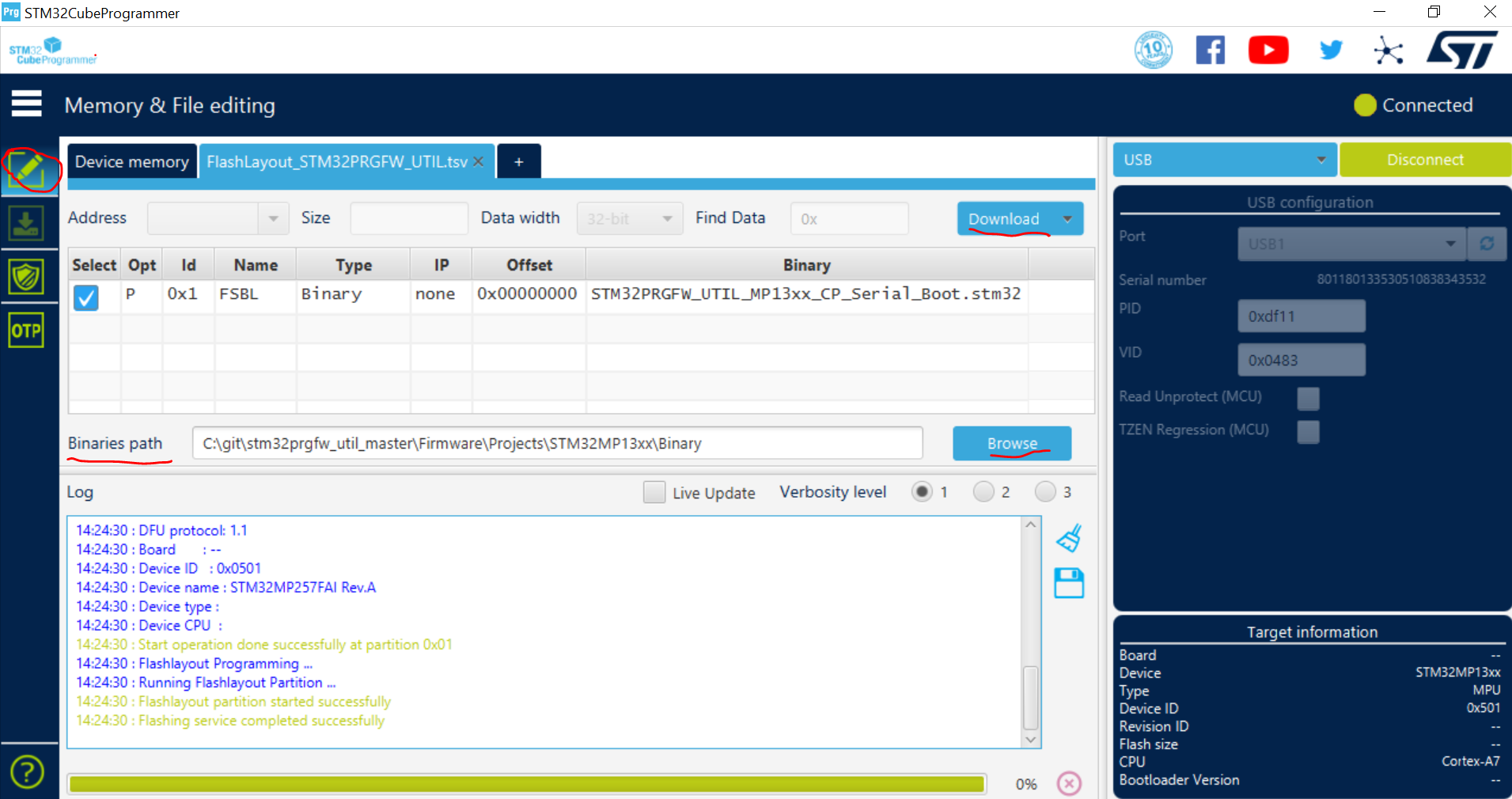The width and height of the screenshot is (1512, 799).
Task: Click the Offset column header
Action: tap(529, 265)
